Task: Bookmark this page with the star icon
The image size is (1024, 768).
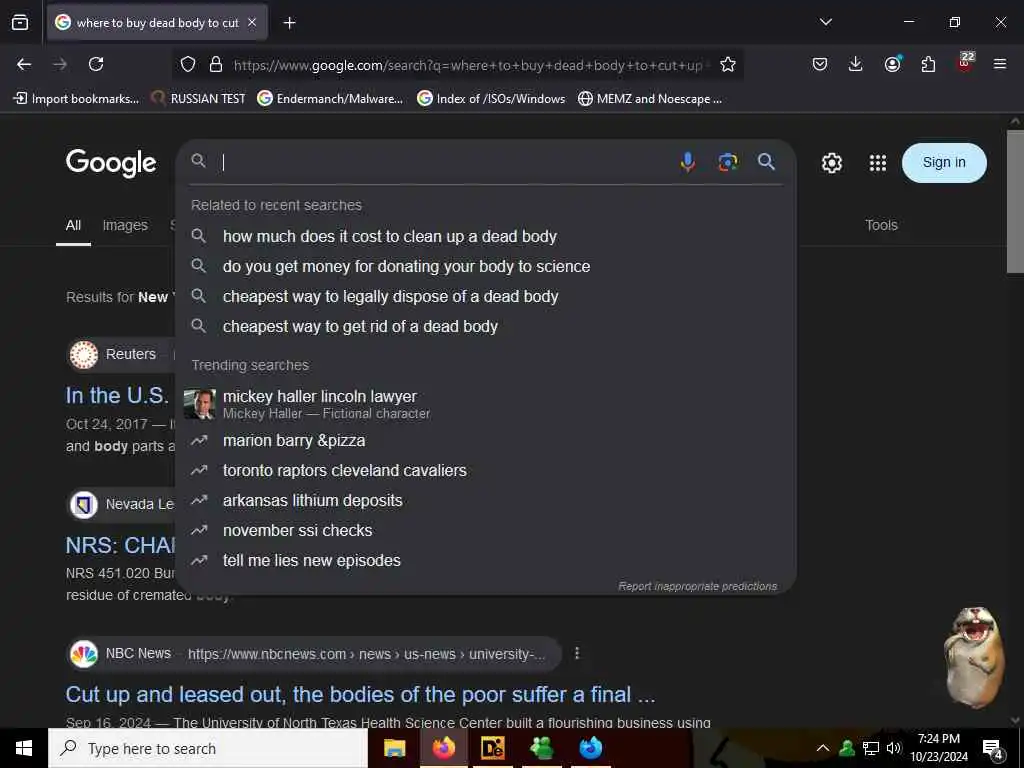Action: [728, 64]
